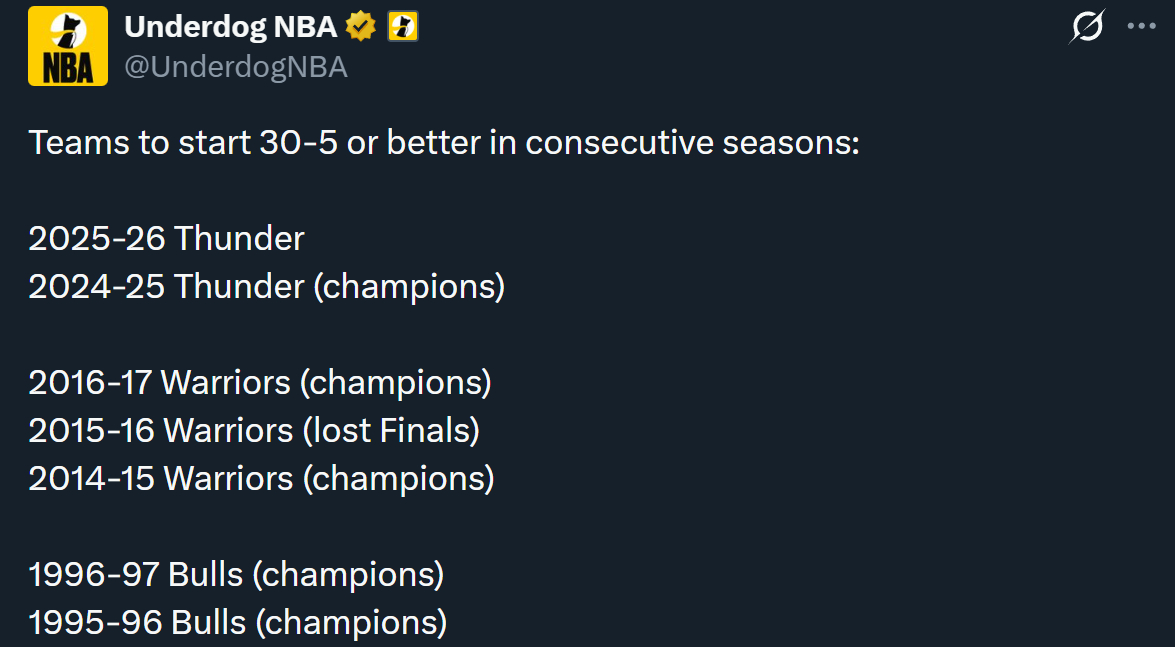1175x647 pixels.
Task: Click the '2014-15 Warriors' text
Action: pyautogui.click(x=160, y=479)
